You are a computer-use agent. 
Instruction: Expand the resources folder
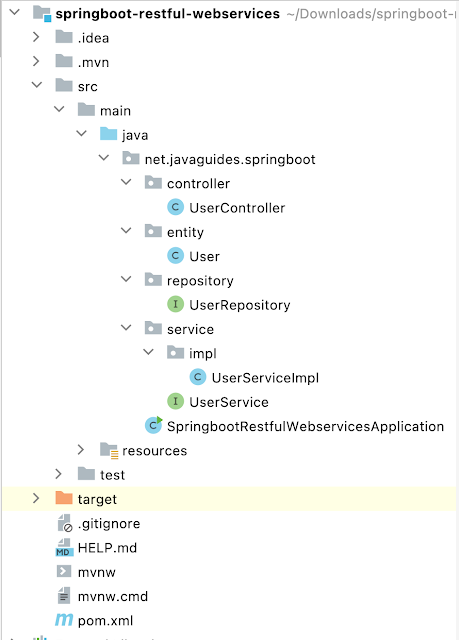click(81, 450)
